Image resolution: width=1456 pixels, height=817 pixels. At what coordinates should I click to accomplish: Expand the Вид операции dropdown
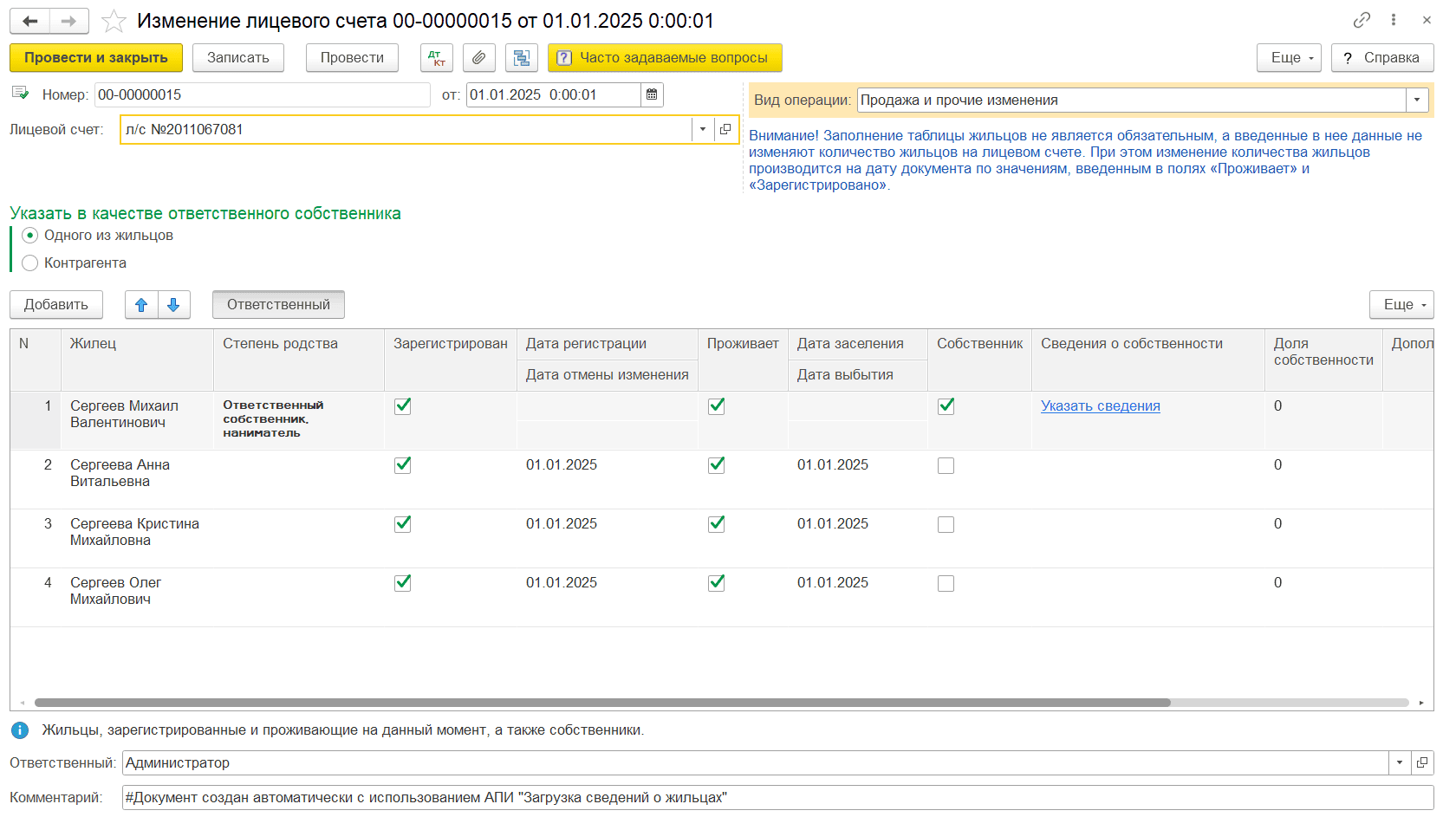click(x=1417, y=101)
